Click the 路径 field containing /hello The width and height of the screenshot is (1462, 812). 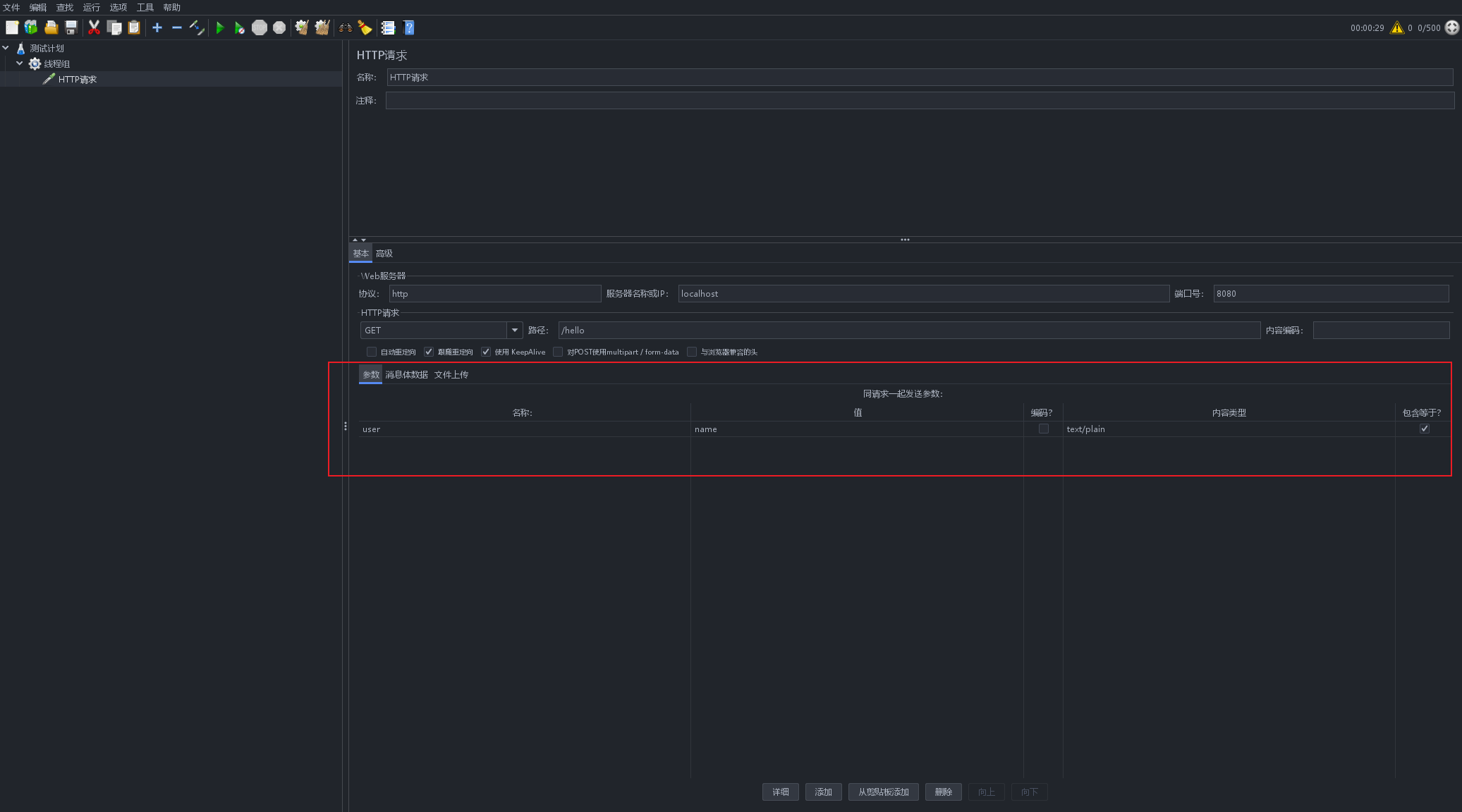pyautogui.click(x=908, y=330)
